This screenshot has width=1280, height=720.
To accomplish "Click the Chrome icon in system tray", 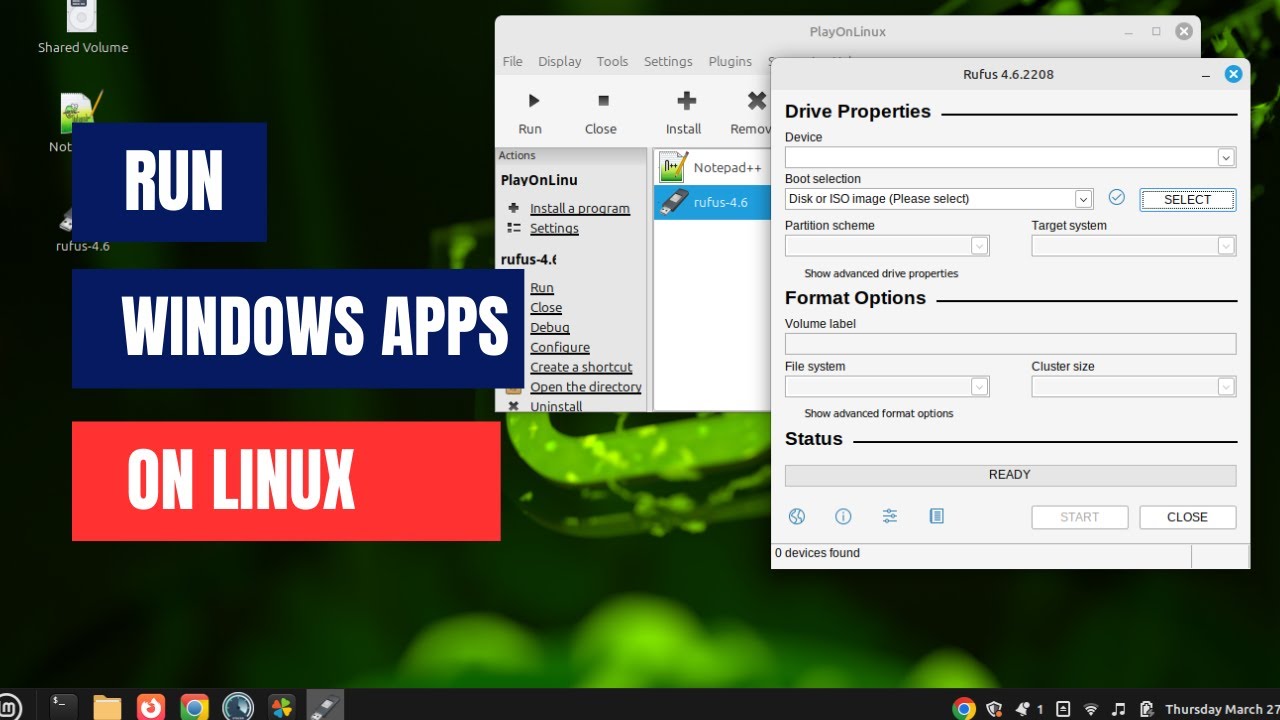I will click(x=964, y=709).
